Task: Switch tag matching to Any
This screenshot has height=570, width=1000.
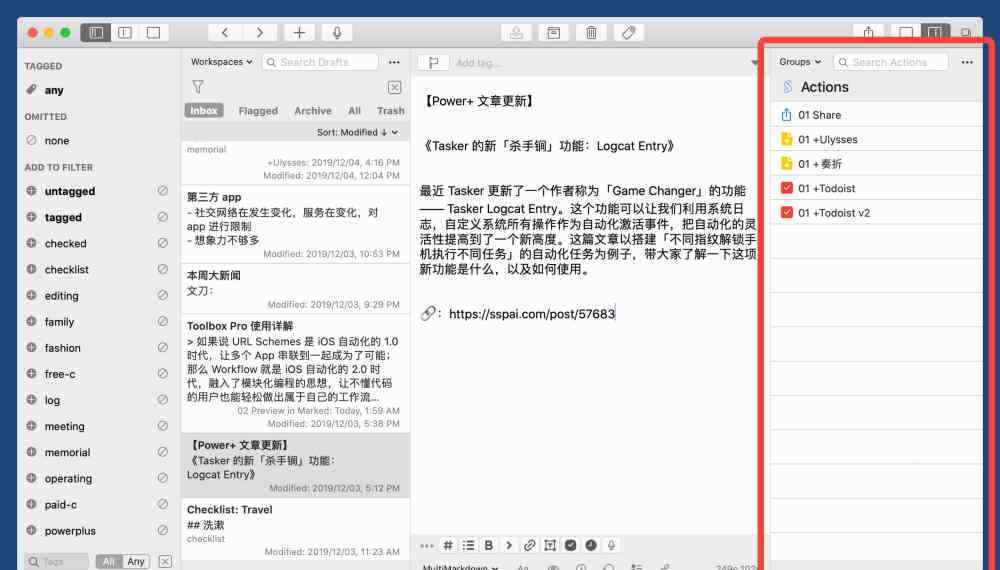Action: (x=135, y=561)
